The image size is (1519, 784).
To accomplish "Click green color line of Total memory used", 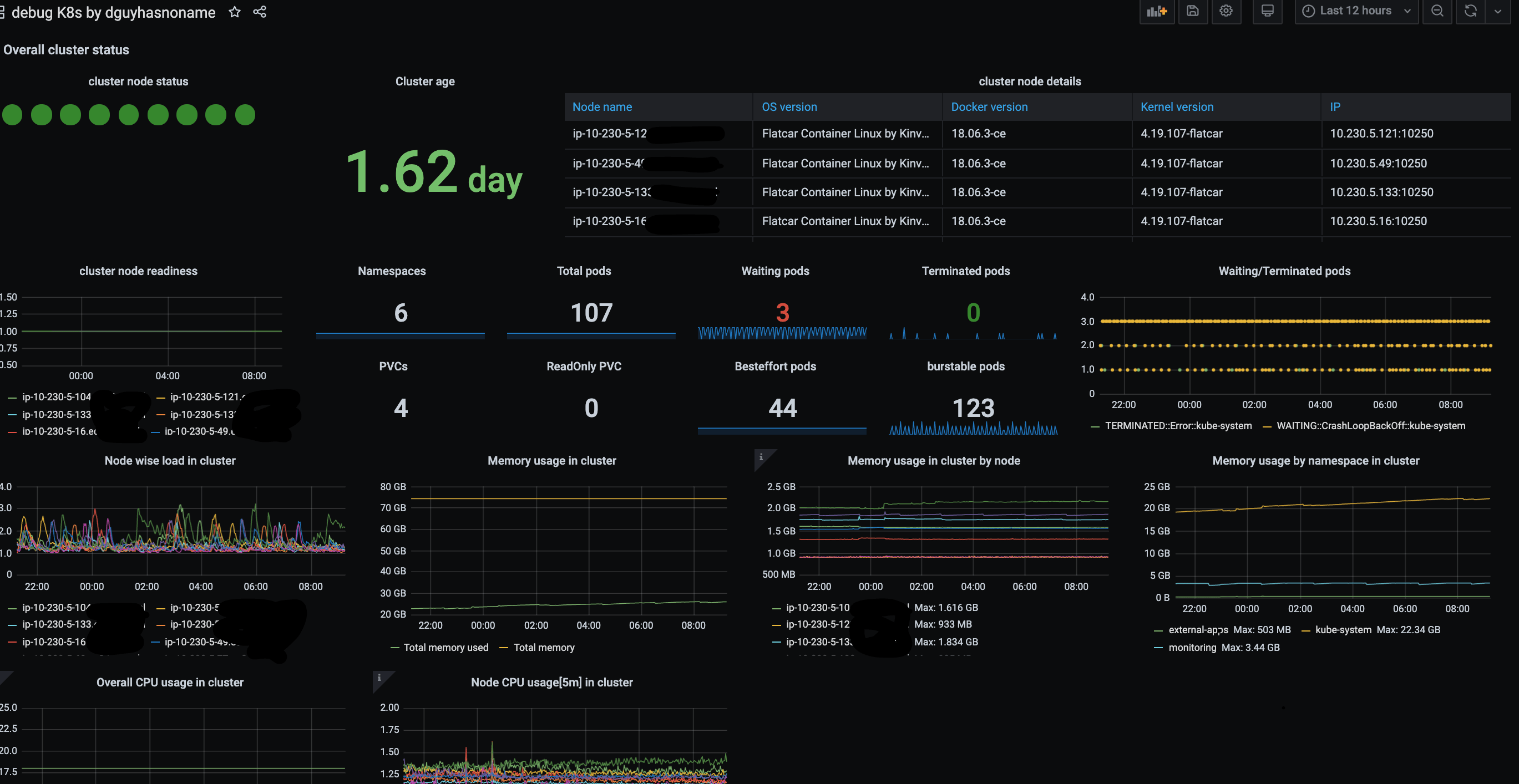I will point(394,648).
